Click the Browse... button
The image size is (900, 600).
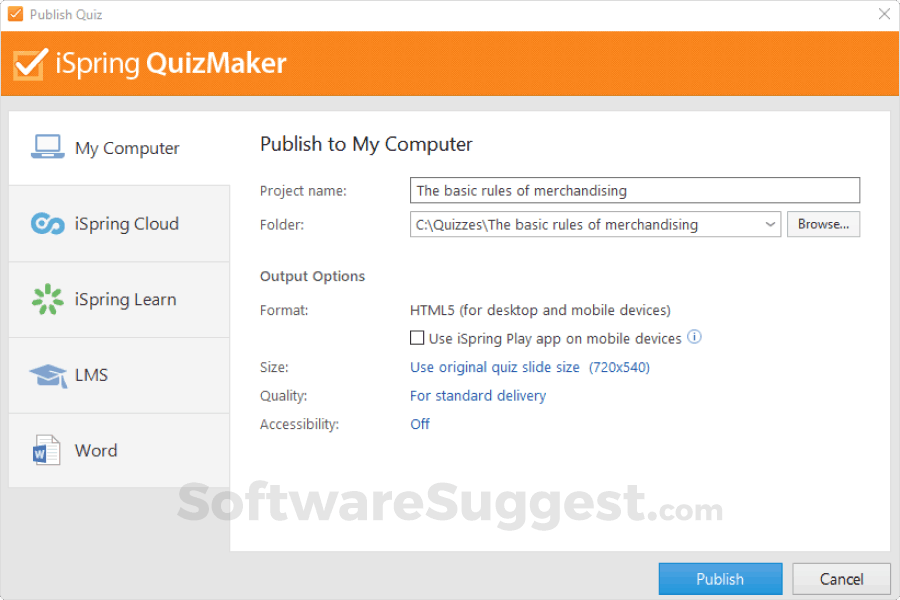point(823,224)
